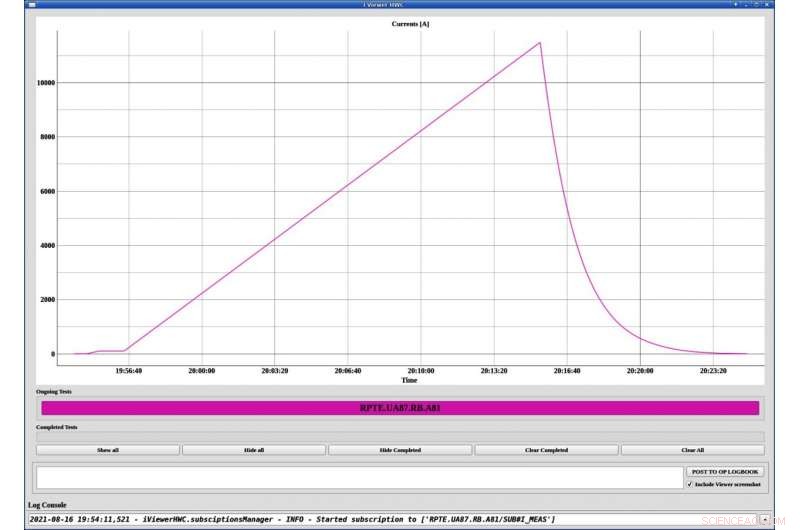The image size is (800, 530).
Task: Toggle Include Viewer screenshot checkbox
Action: coord(690,484)
